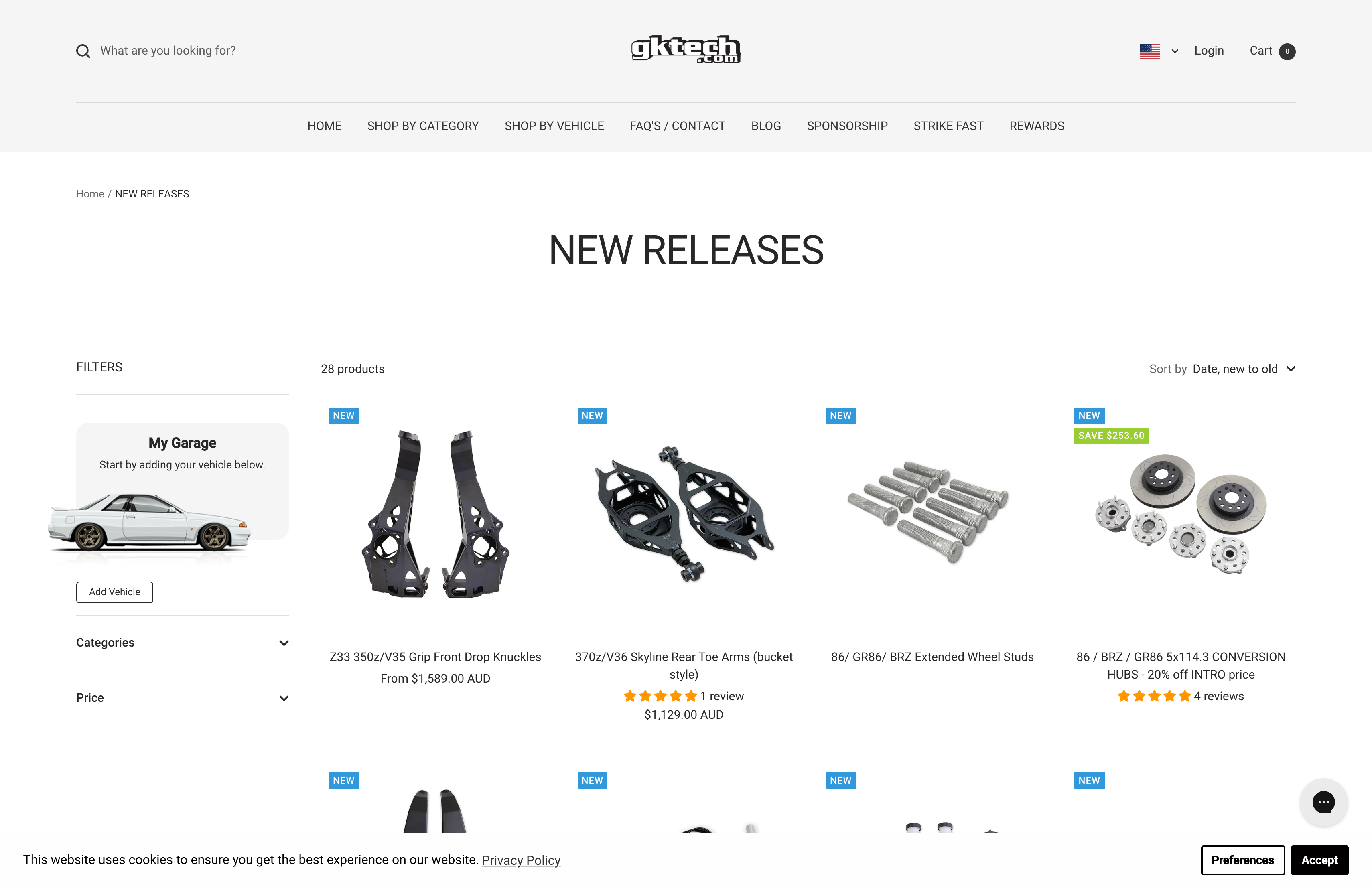Select SHOP BY VEHICLE menu item

554,126
